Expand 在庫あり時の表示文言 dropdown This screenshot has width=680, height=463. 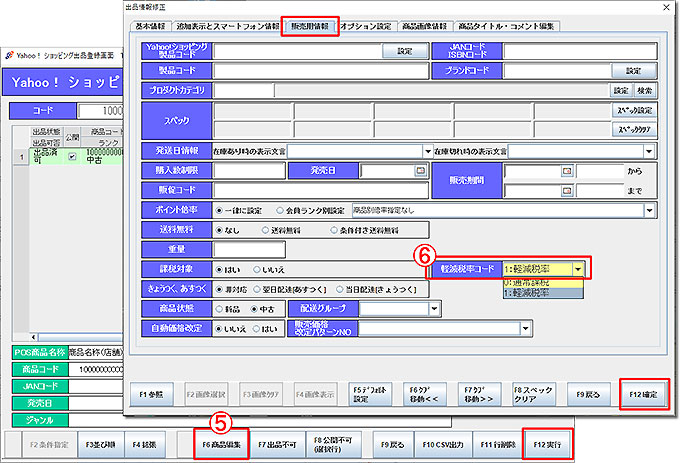pyautogui.click(x=426, y=151)
